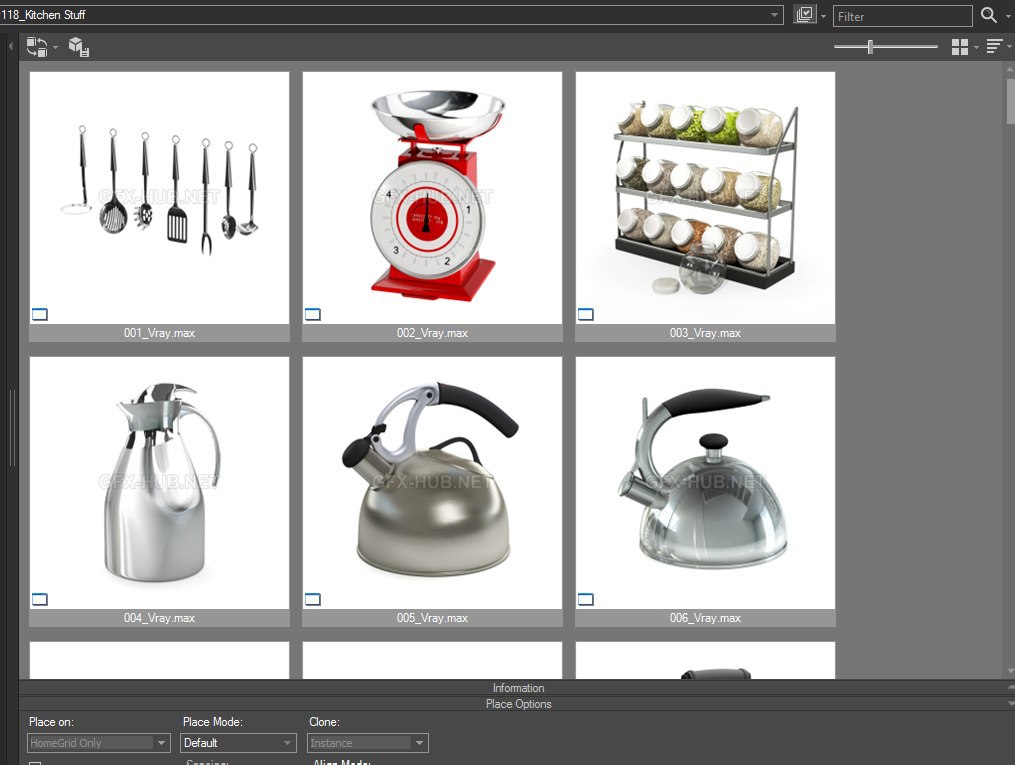Select the kitchen utensils thumbnail 001_Vray.max
The image size is (1015, 765).
tap(159, 197)
